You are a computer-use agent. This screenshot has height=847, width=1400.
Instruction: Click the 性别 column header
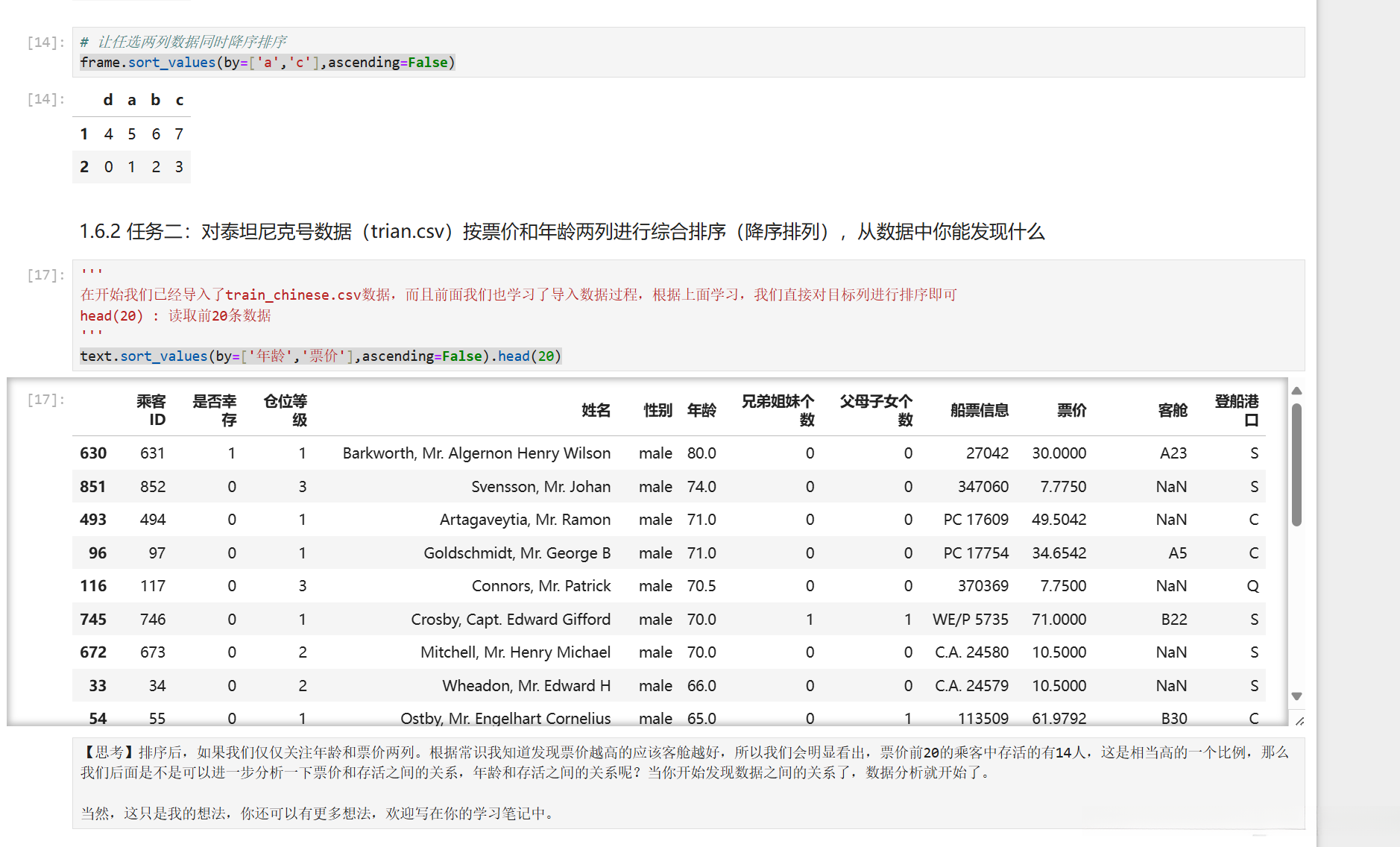point(658,411)
